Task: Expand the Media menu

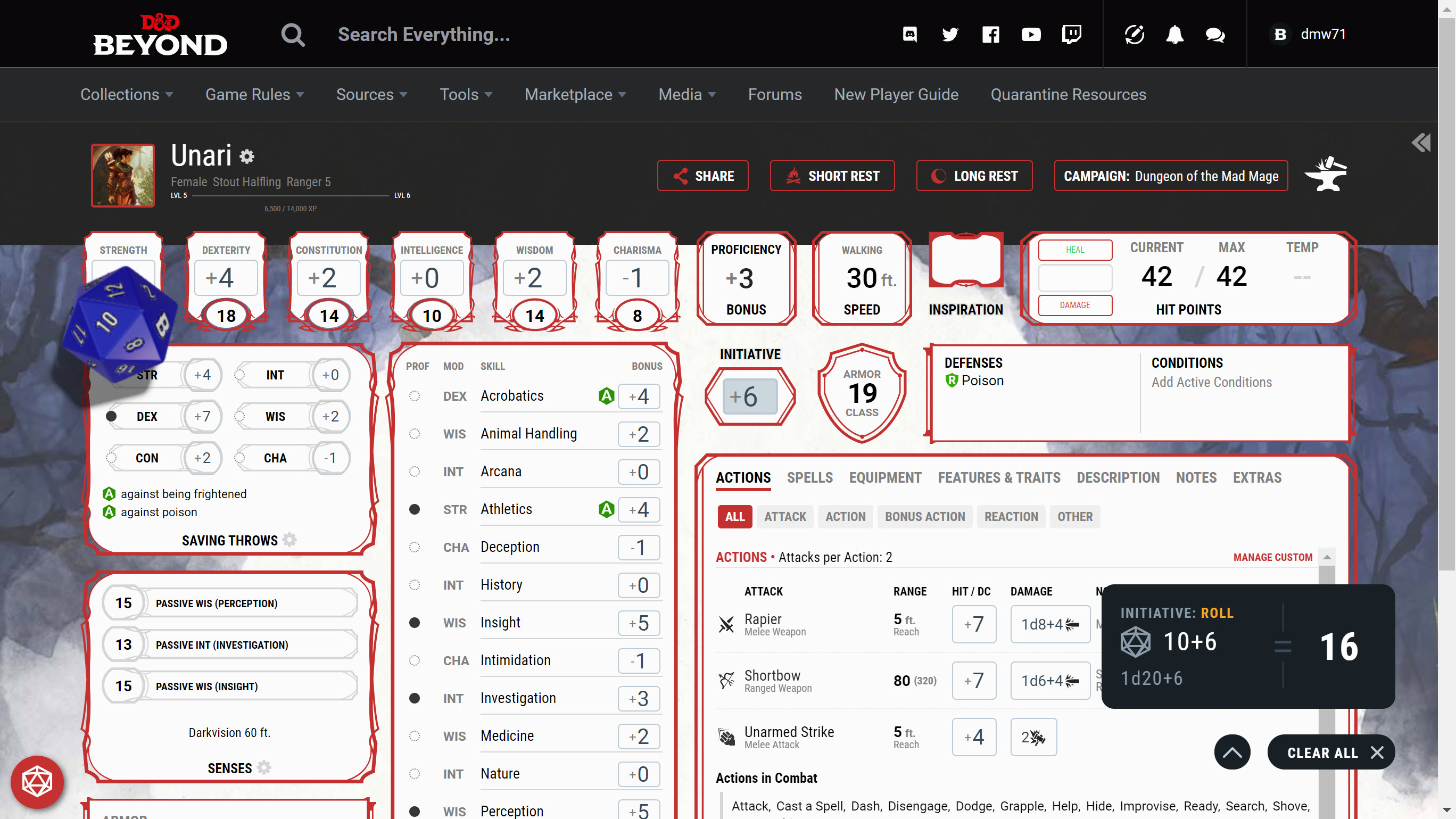Action: click(686, 94)
